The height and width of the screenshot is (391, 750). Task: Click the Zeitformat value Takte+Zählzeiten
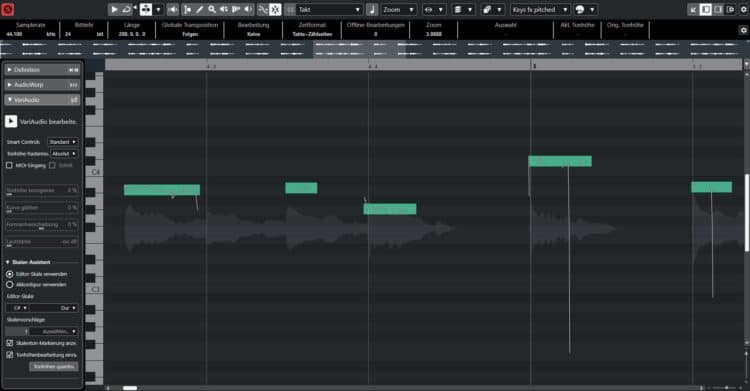[312, 34]
